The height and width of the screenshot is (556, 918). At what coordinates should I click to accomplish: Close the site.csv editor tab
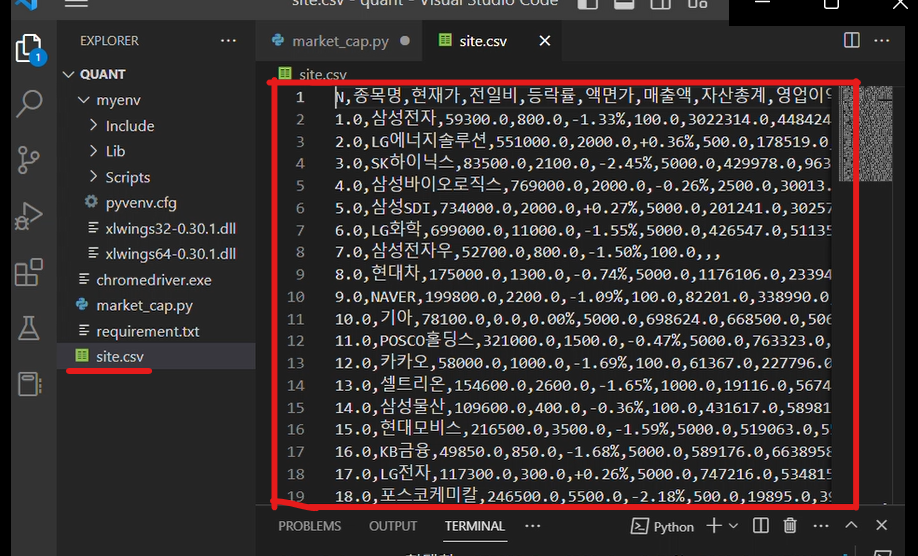544,41
